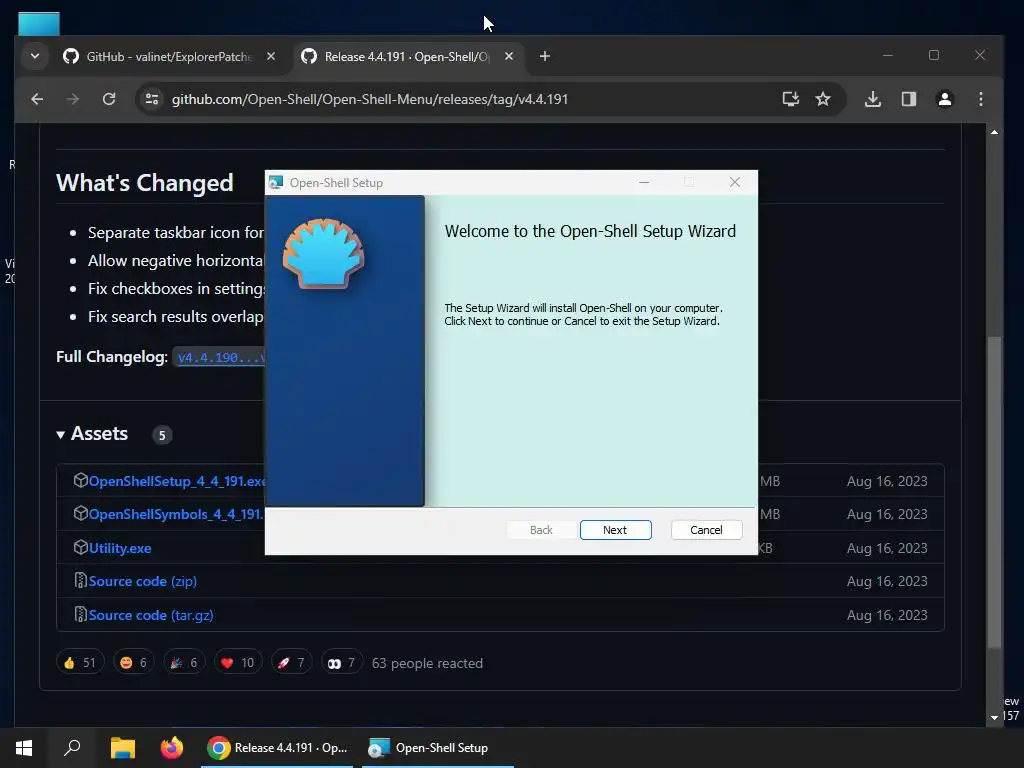This screenshot has width=1024, height=768.
Task: Open the tab search dropdown arrow
Action: click(35, 56)
